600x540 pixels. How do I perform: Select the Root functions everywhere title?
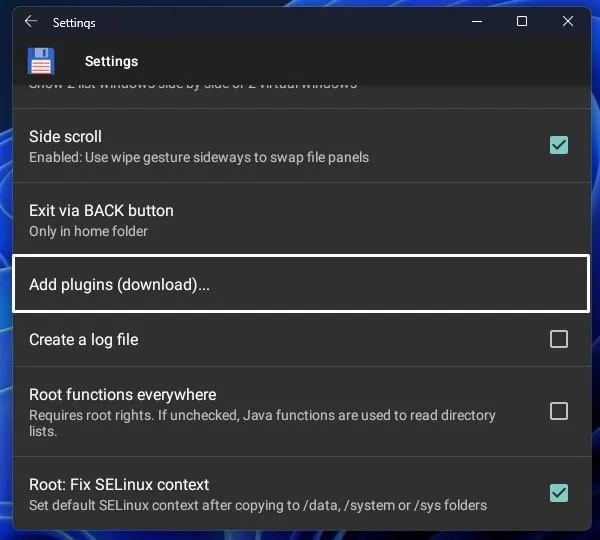122,395
